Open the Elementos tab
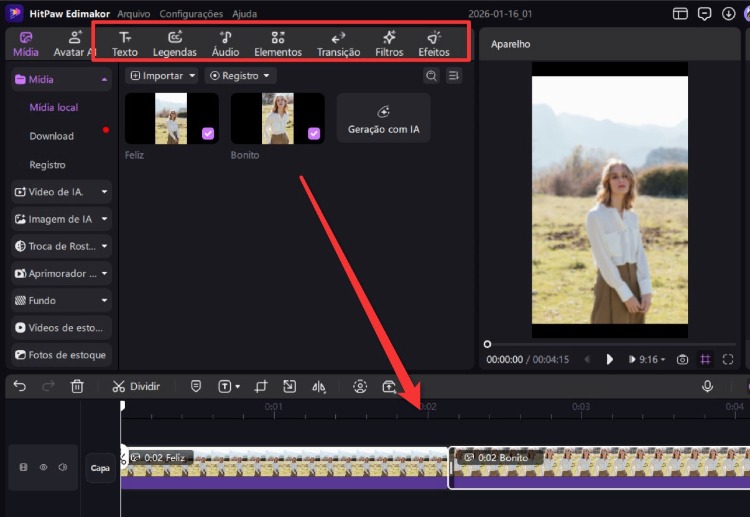The image size is (750, 517). pos(278,44)
